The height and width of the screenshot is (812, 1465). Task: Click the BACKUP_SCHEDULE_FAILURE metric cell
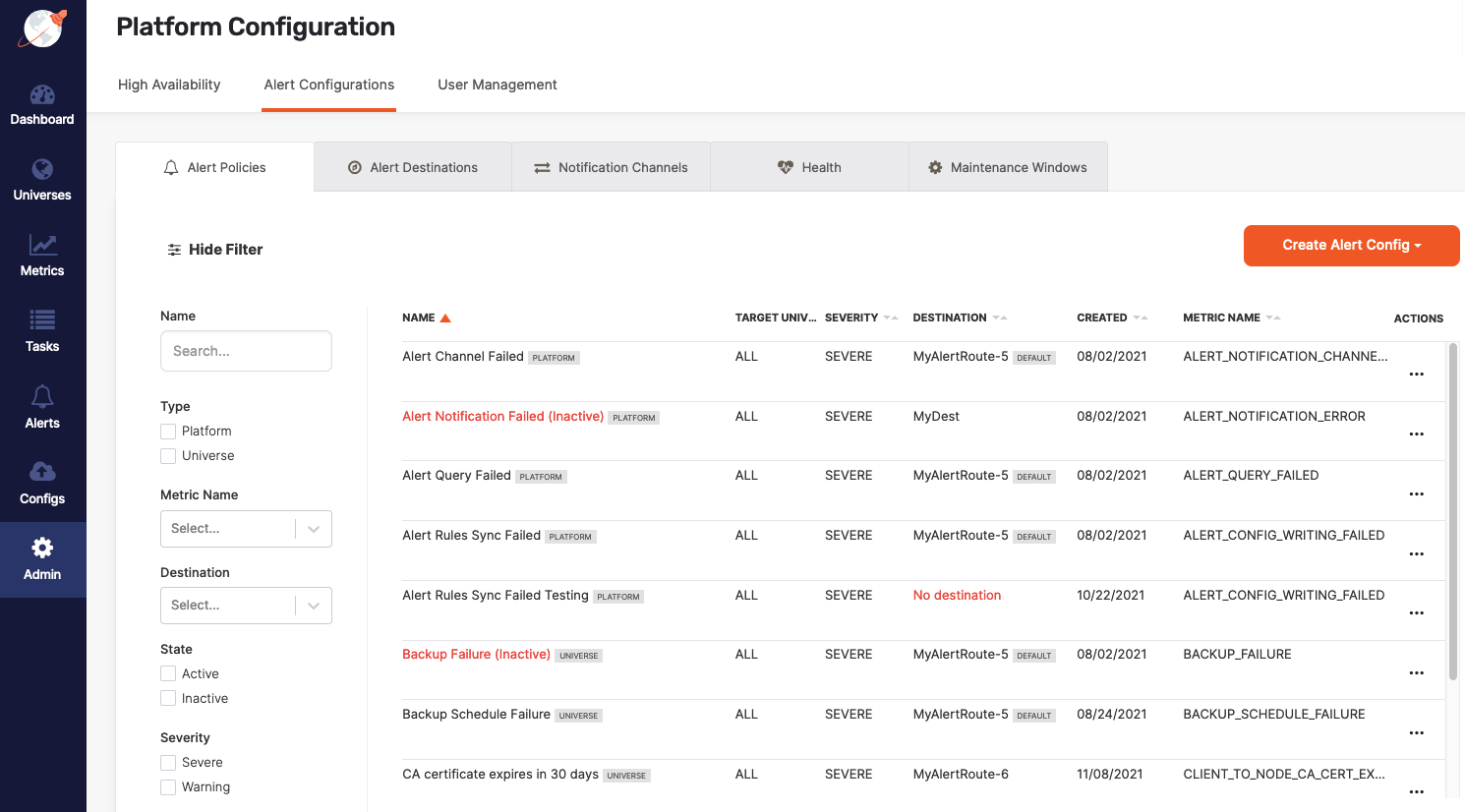coord(1274,715)
